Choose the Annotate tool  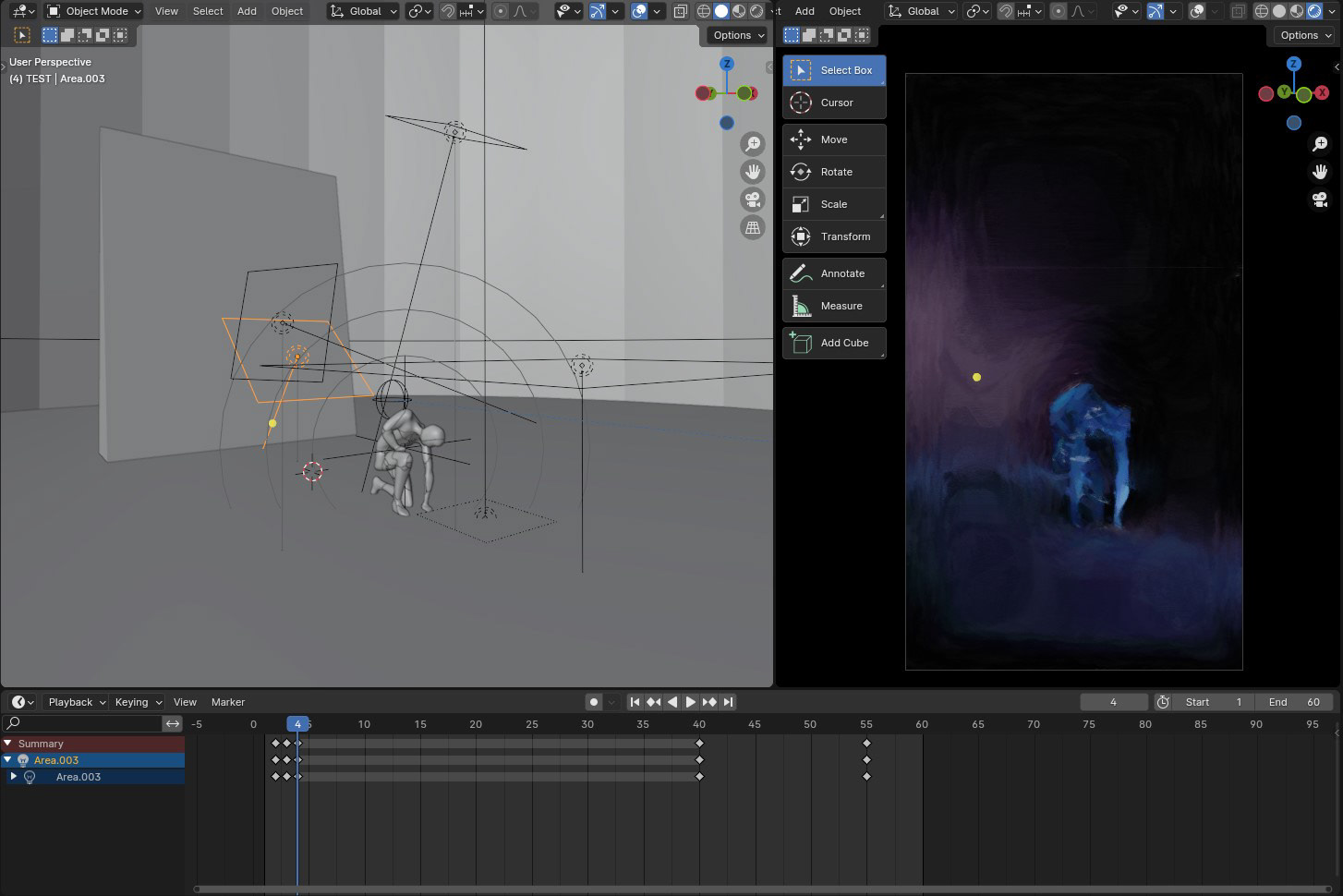coord(834,273)
